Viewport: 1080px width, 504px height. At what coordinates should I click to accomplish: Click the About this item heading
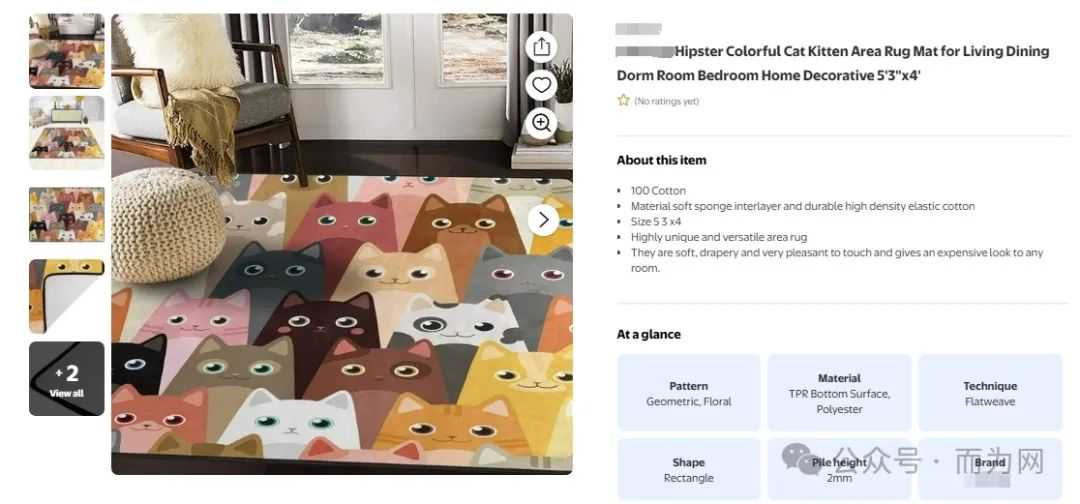coord(661,160)
